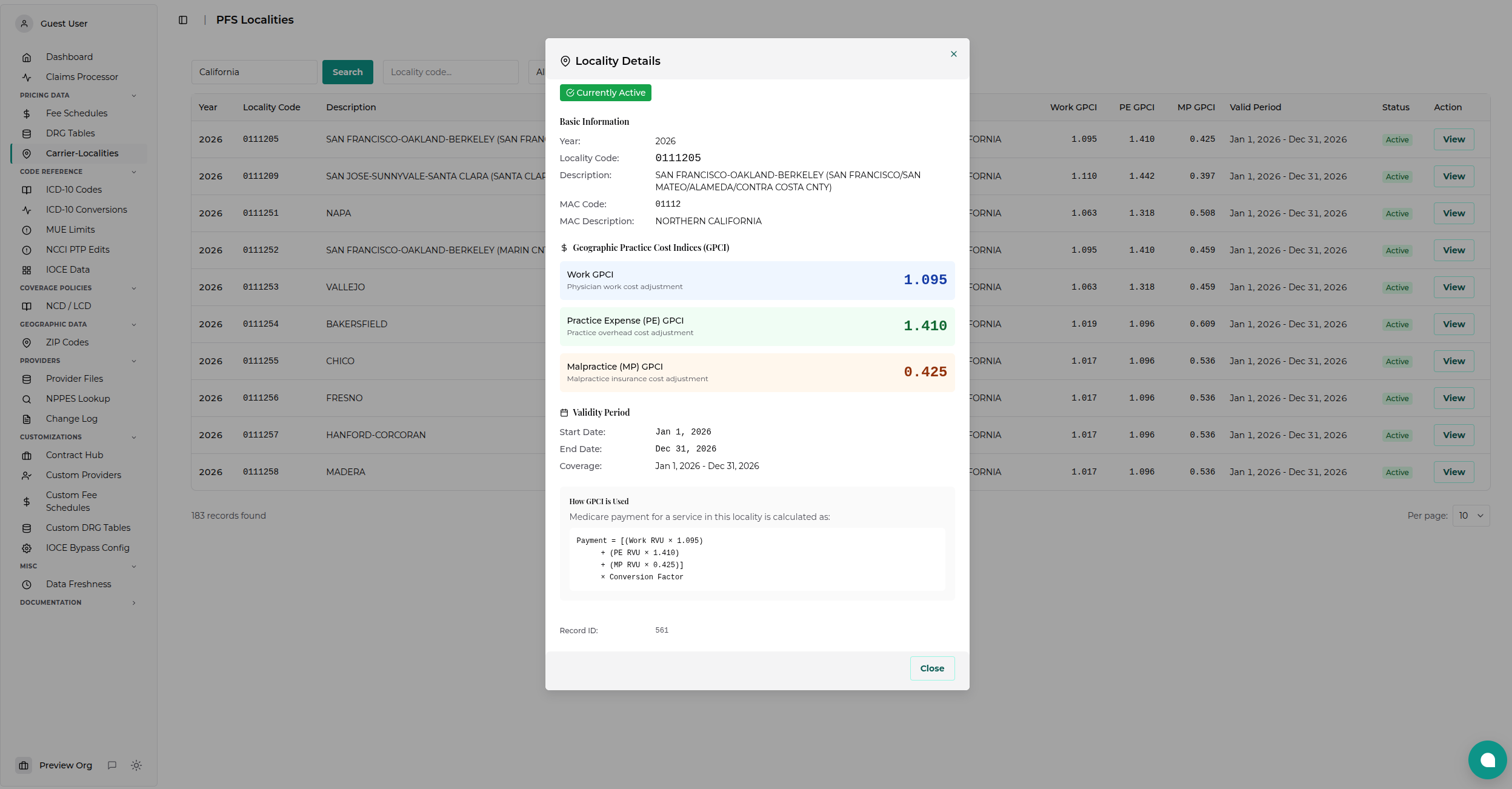Expand the Documentation section
This screenshot has height=789, width=1512.
134,603
